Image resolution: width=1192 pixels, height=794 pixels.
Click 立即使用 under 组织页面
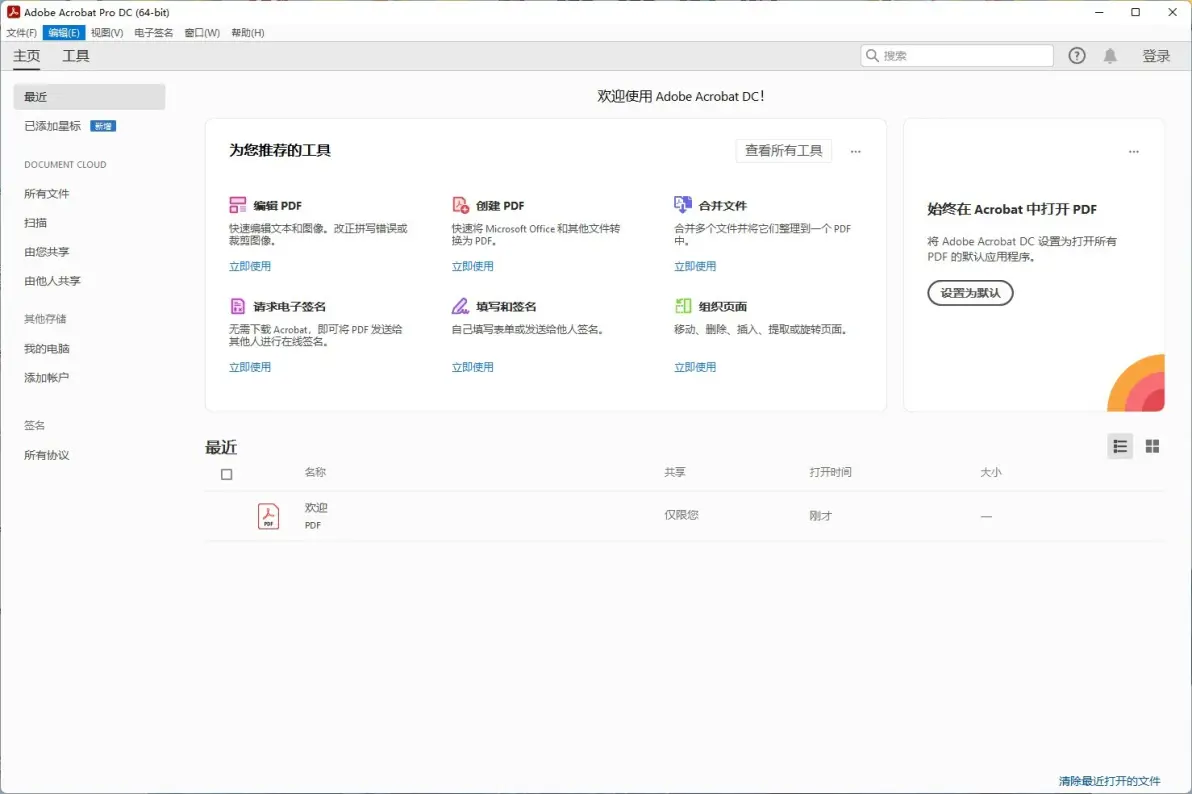point(695,367)
